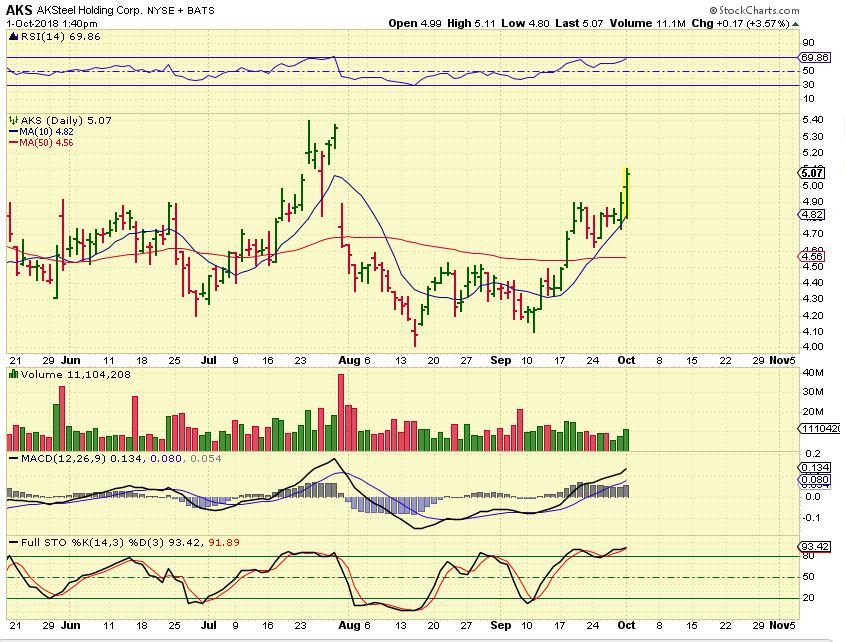Click the 'AKS (Daily) 5.07' legend label
This screenshot has height=642, width=845.
(66, 120)
